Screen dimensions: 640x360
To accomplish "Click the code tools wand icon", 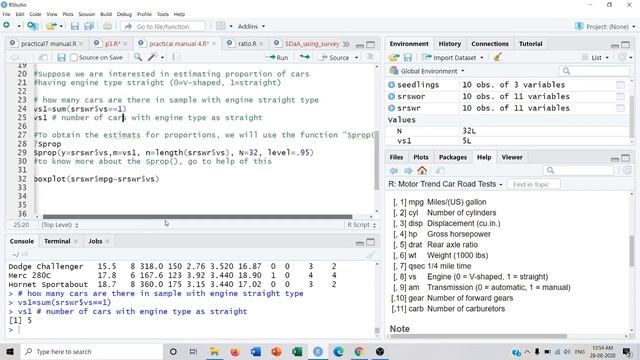I will 152,57.
